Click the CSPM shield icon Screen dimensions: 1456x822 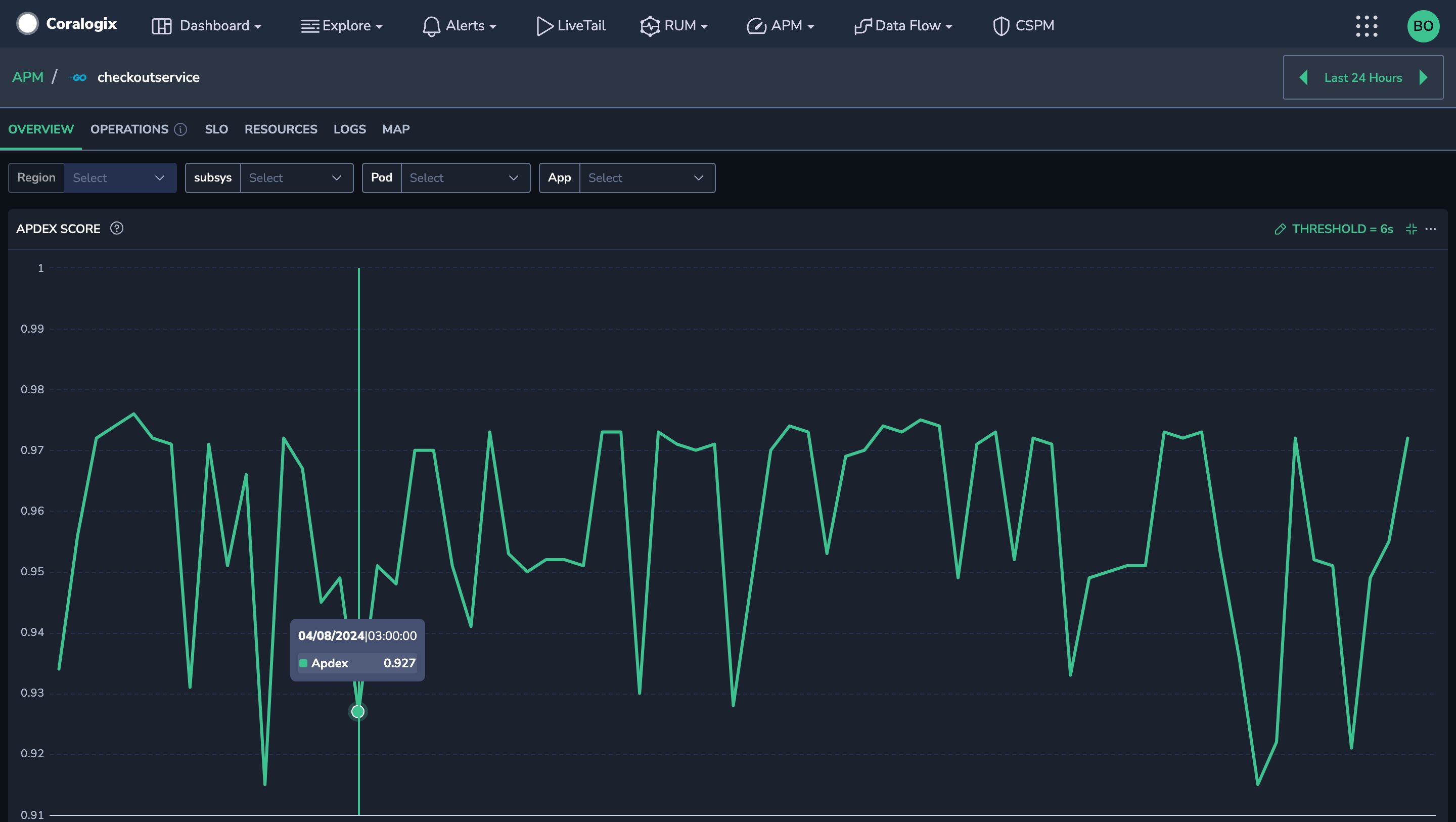pyautogui.click(x=1001, y=26)
